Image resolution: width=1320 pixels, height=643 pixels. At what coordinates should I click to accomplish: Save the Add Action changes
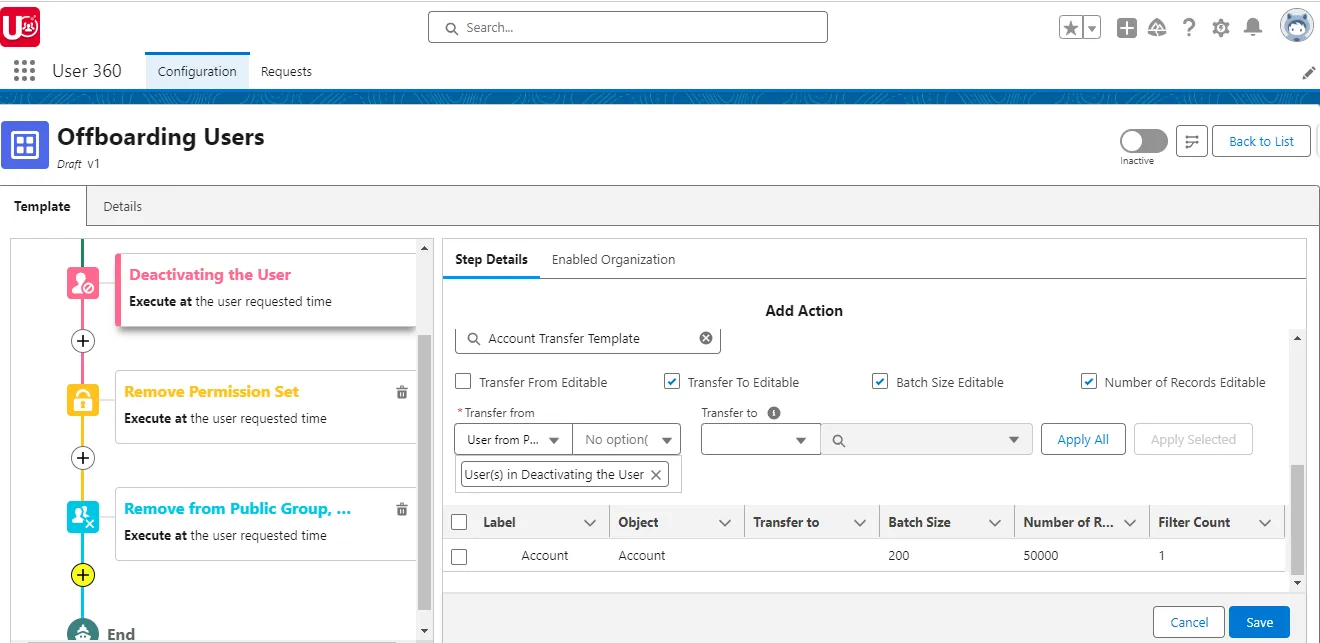[1258, 621]
